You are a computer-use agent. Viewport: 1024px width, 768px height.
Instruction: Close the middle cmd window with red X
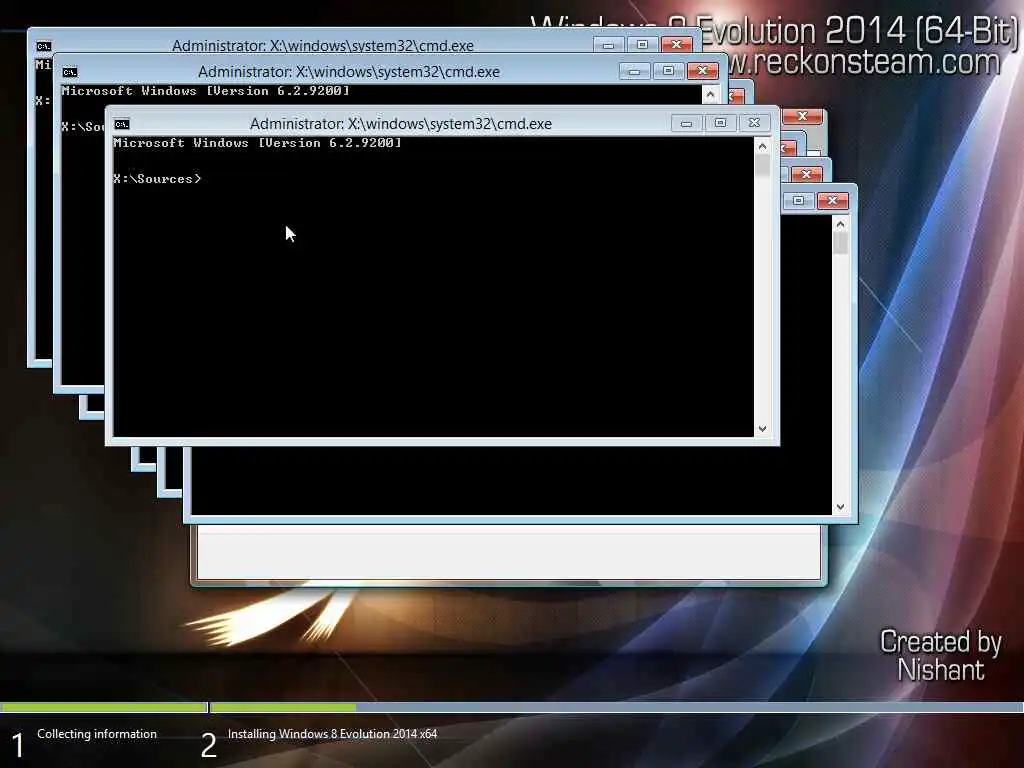coord(703,71)
